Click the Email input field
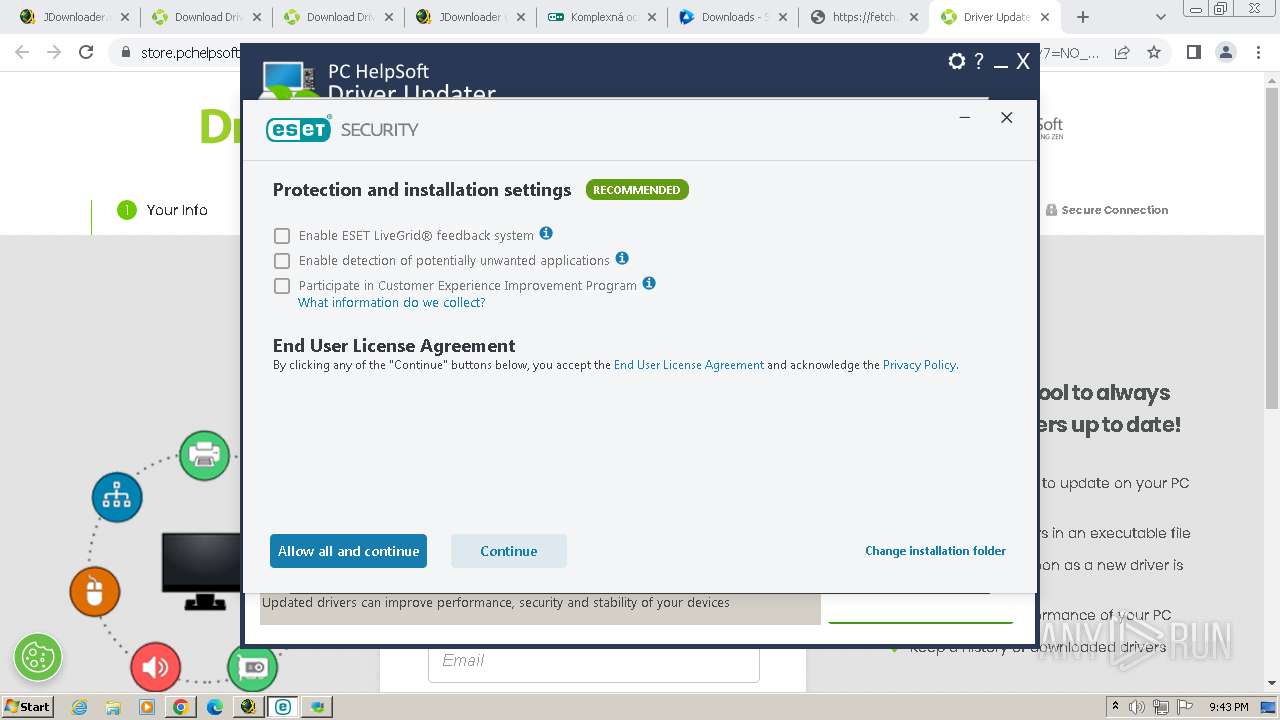Viewport: 1280px width, 720px height. 593,661
